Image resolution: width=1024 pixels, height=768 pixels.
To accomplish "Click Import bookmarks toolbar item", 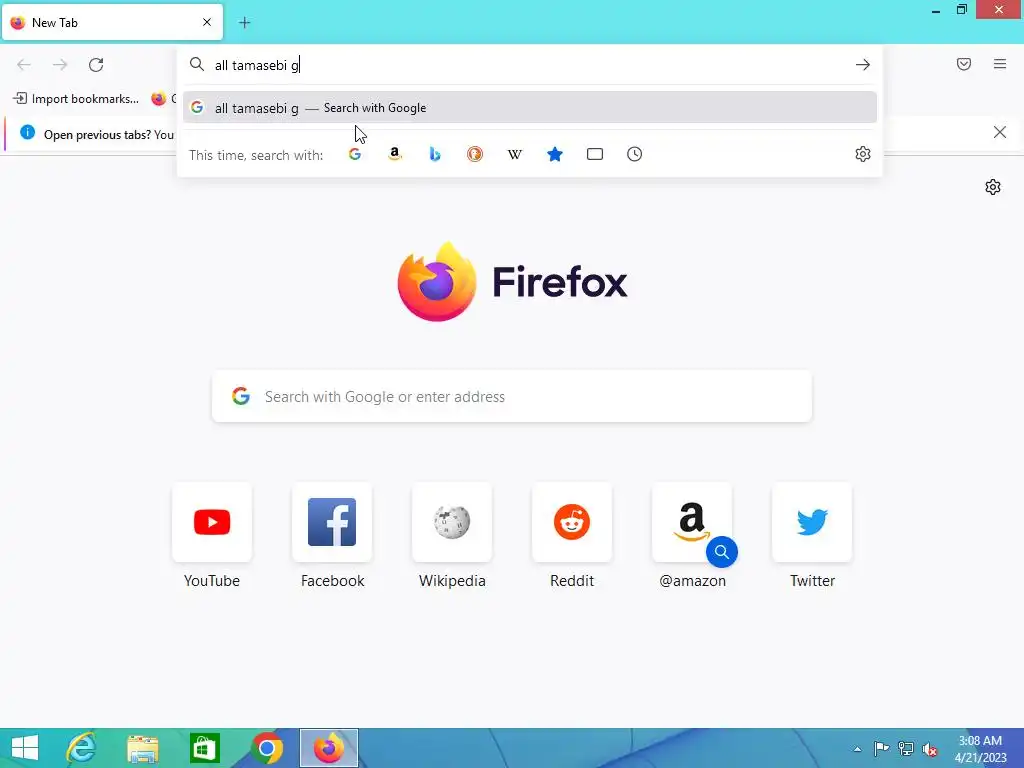I will (x=76, y=99).
